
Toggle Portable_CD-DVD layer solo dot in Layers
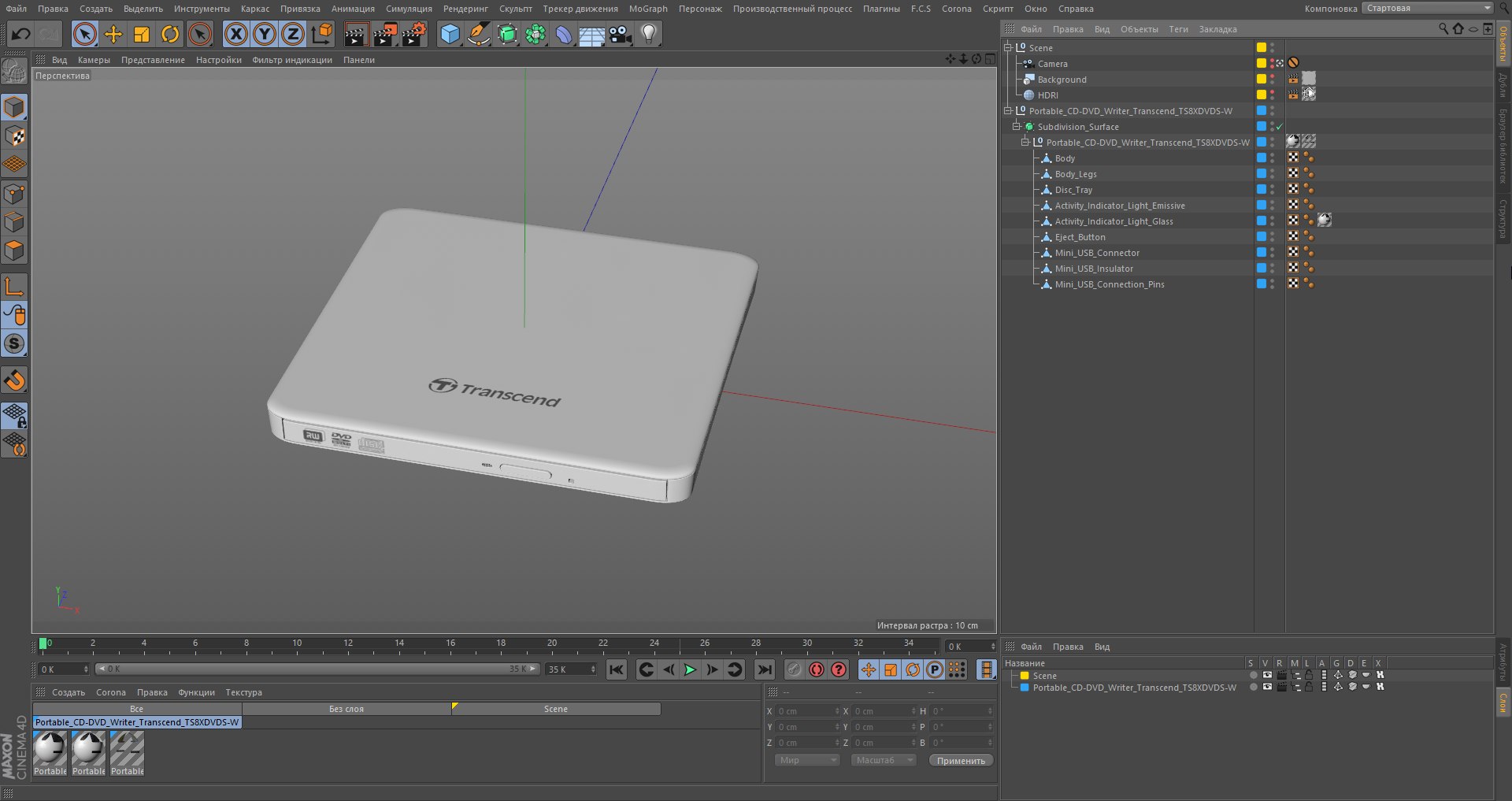click(1253, 687)
